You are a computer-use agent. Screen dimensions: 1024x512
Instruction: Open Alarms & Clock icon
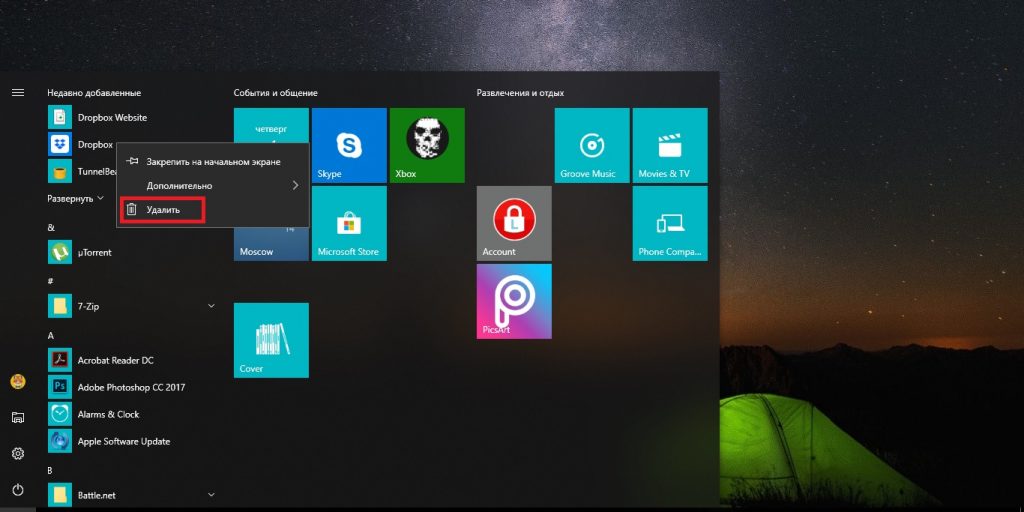(60, 414)
